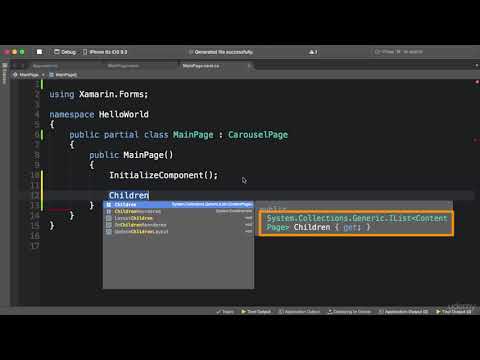Click the macOS green zoom button

tap(22, 52)
